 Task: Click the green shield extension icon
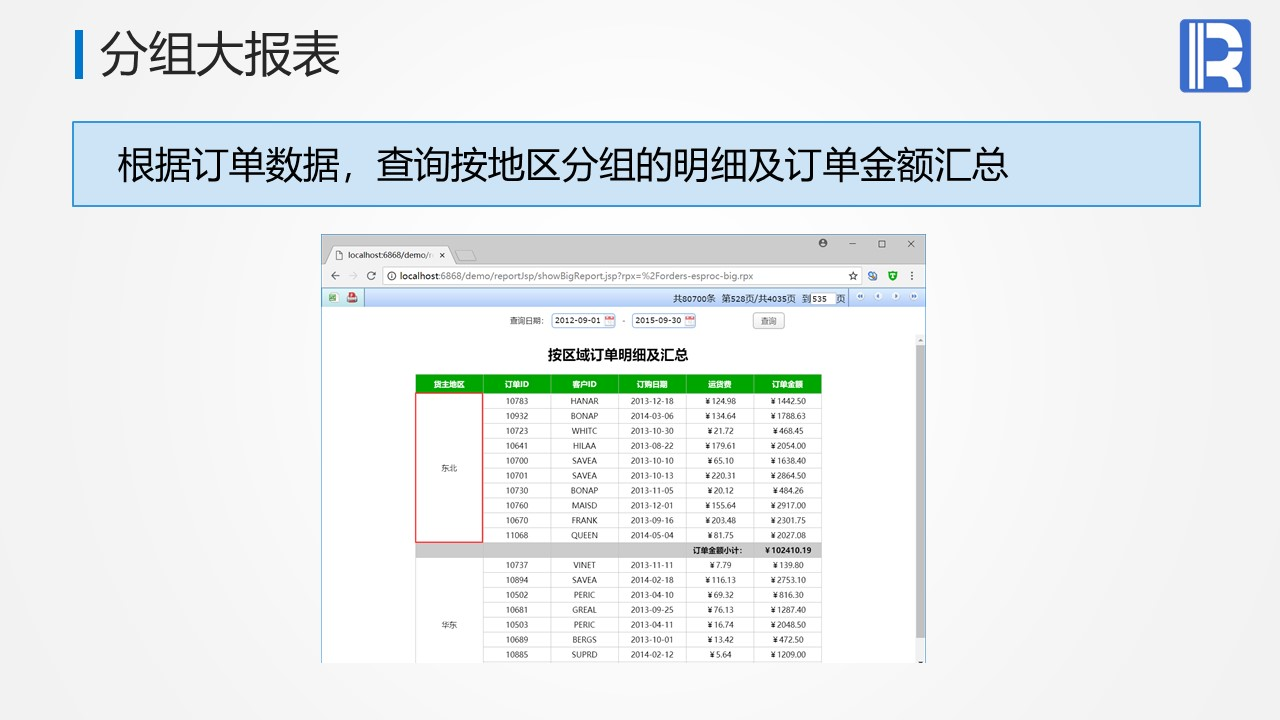click(x=893, y=276)
